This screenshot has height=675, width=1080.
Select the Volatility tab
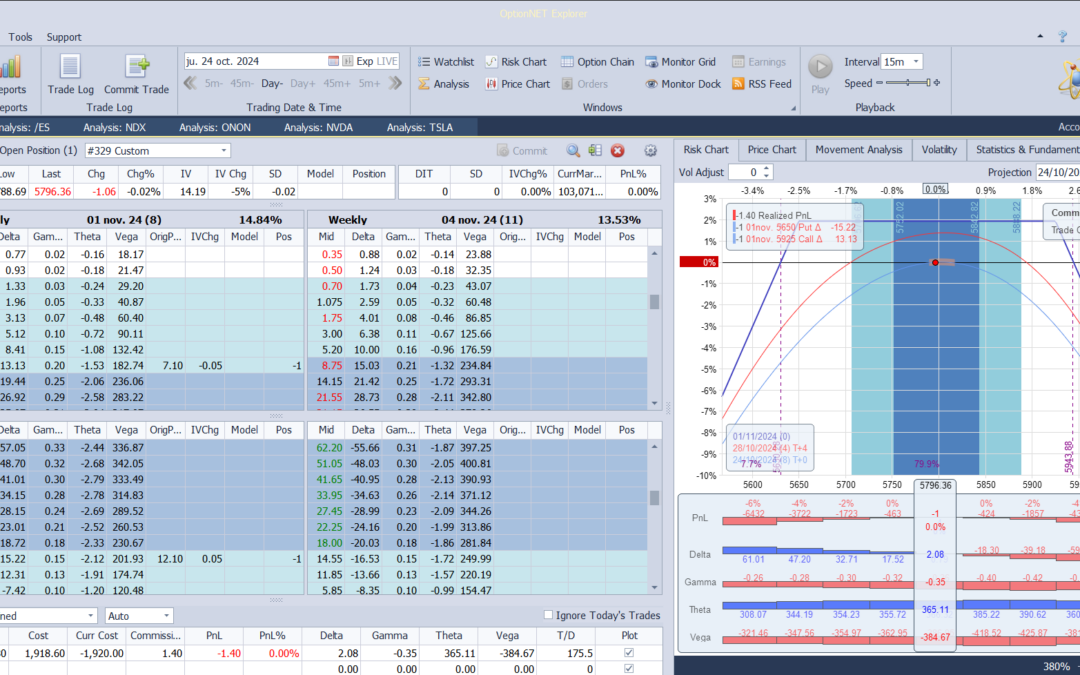[939, 149]
